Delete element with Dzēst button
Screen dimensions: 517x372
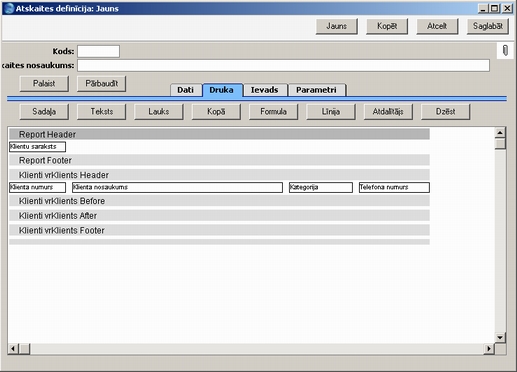pos(445,111)
